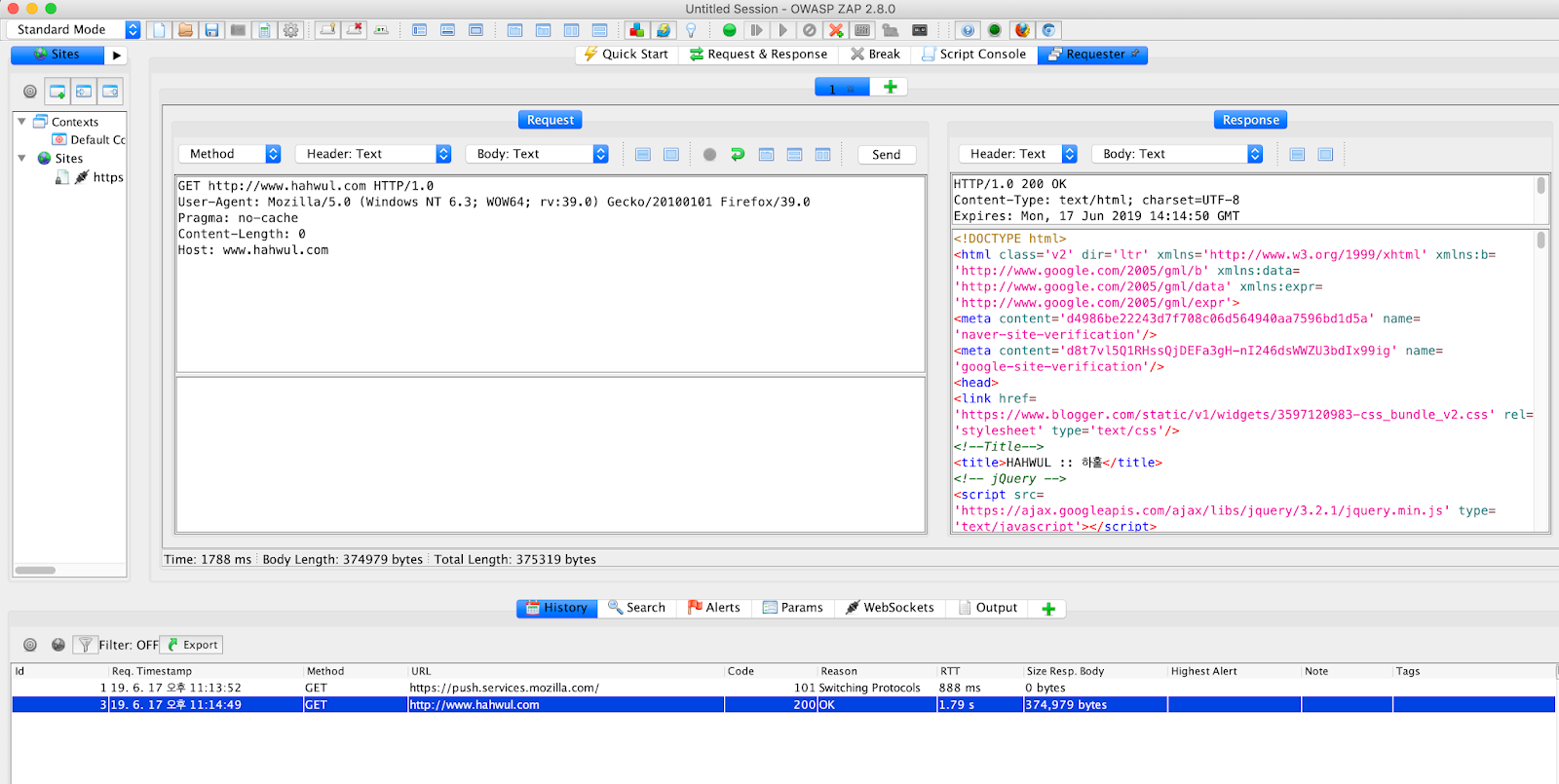Click the Firefox browser launch icon
This screenshot has height=784, width=1559.
click(1021, 30)
